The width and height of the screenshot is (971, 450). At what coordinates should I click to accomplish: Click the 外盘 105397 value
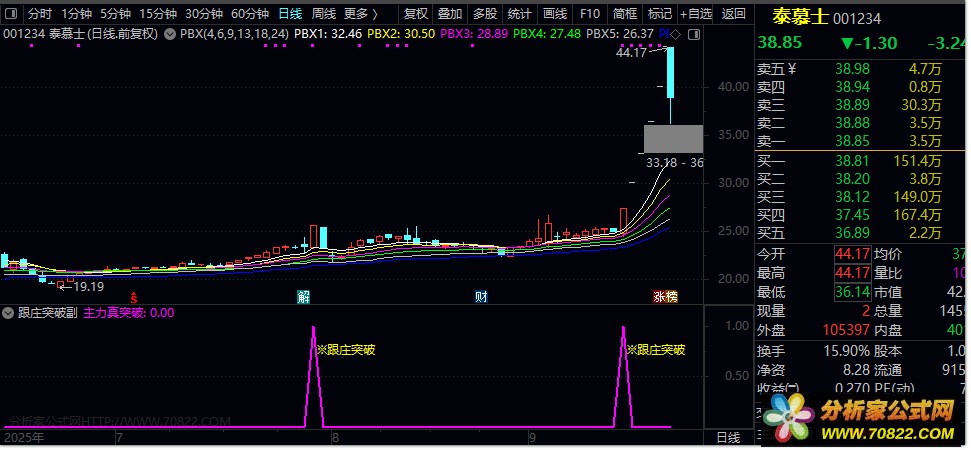(847, 331)
